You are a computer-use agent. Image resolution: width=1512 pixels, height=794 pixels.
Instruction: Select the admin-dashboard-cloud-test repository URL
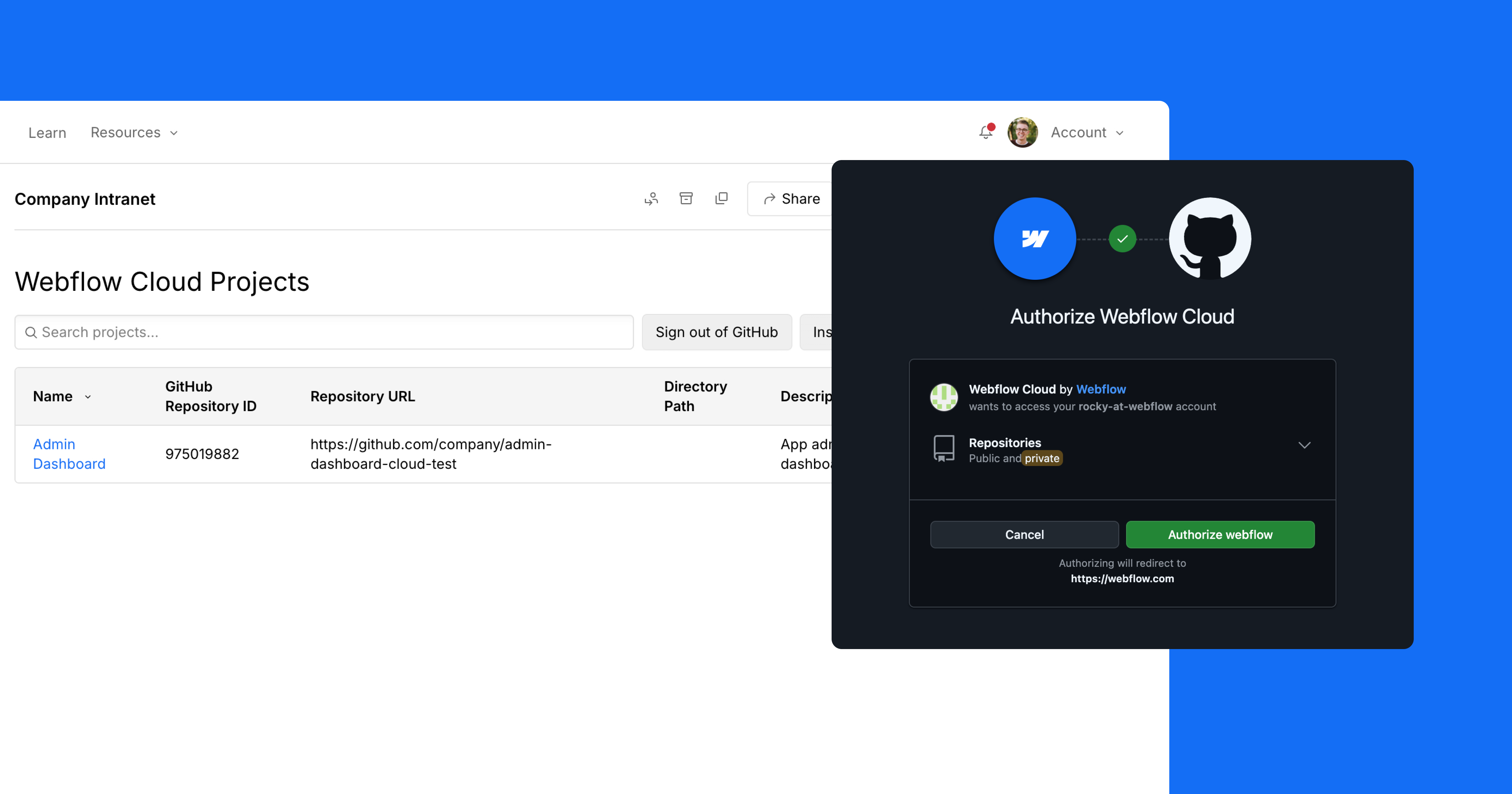click(431, 454)
